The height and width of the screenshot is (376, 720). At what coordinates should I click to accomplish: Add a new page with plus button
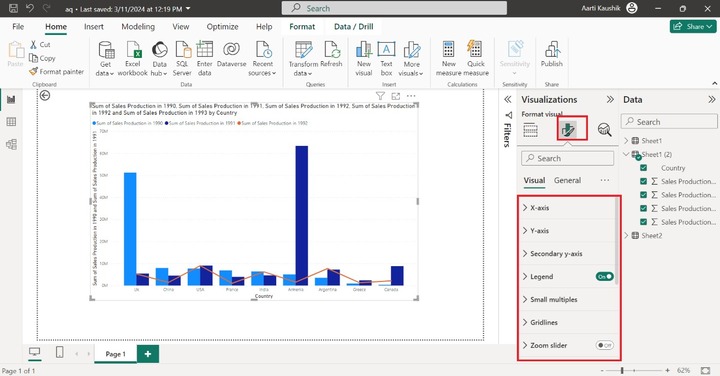tap(148, 354)
